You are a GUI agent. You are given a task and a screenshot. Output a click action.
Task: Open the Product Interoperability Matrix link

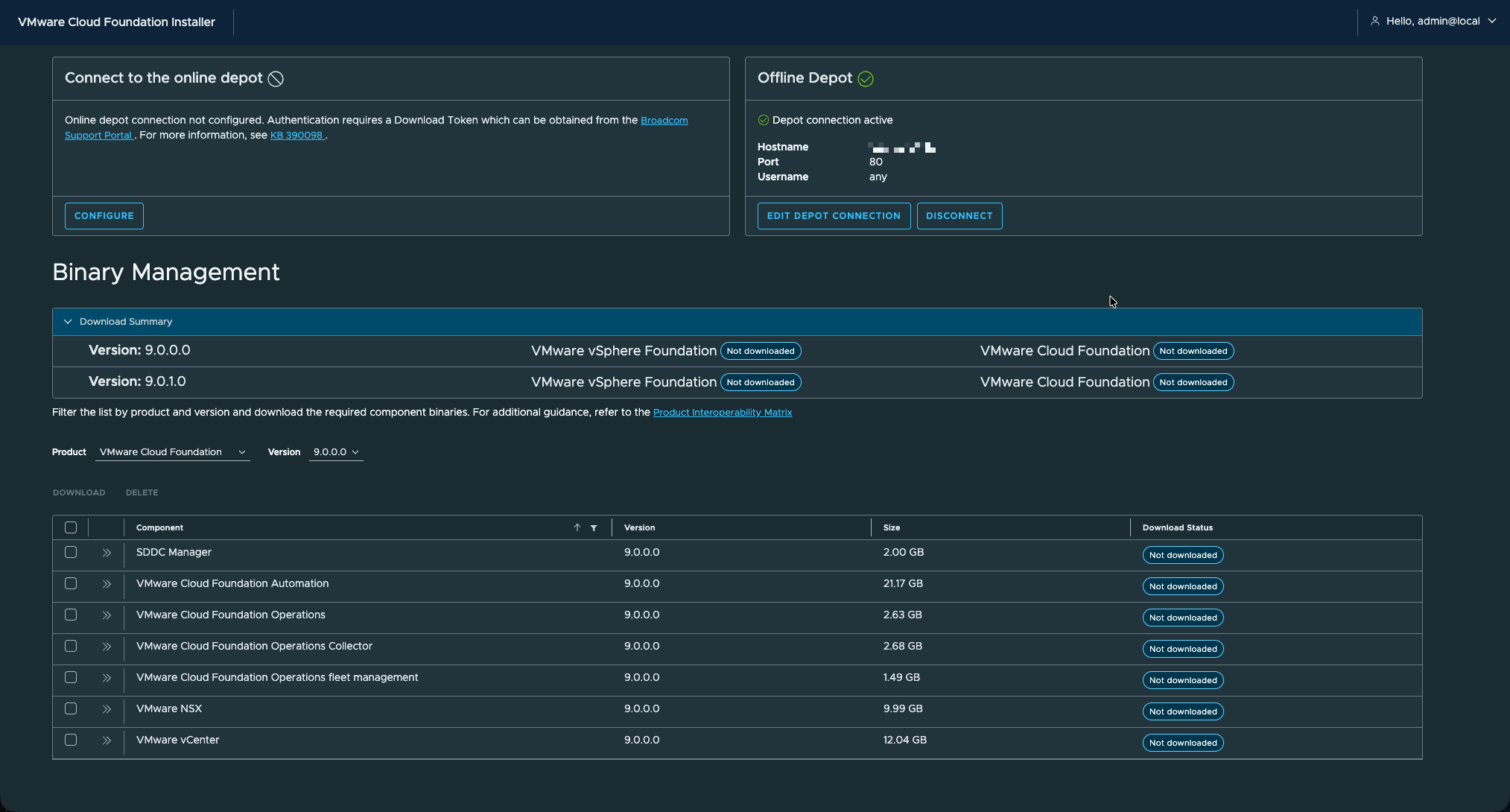click(722, 413)
